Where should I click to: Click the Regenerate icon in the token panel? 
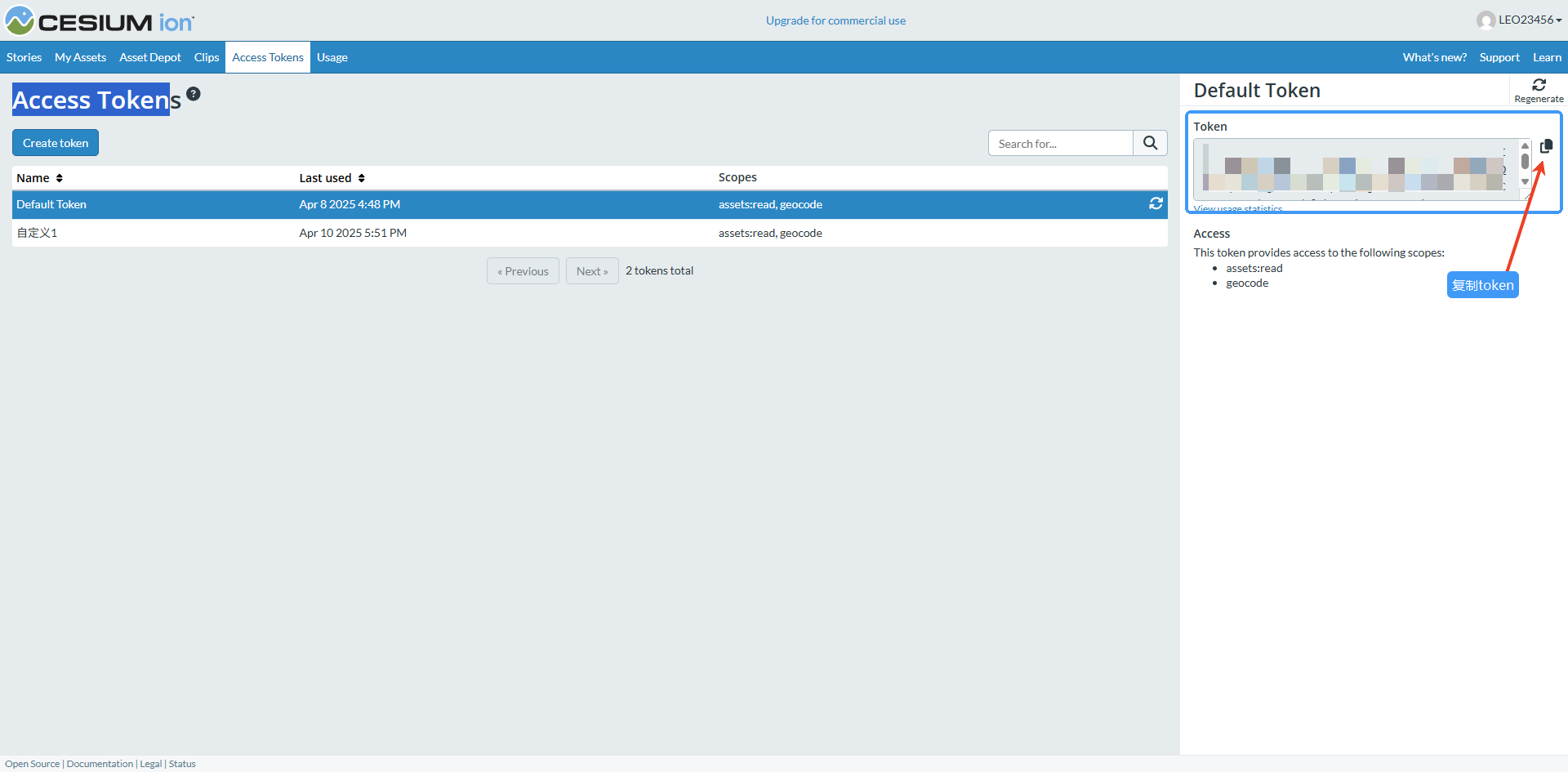point(1539,90)
